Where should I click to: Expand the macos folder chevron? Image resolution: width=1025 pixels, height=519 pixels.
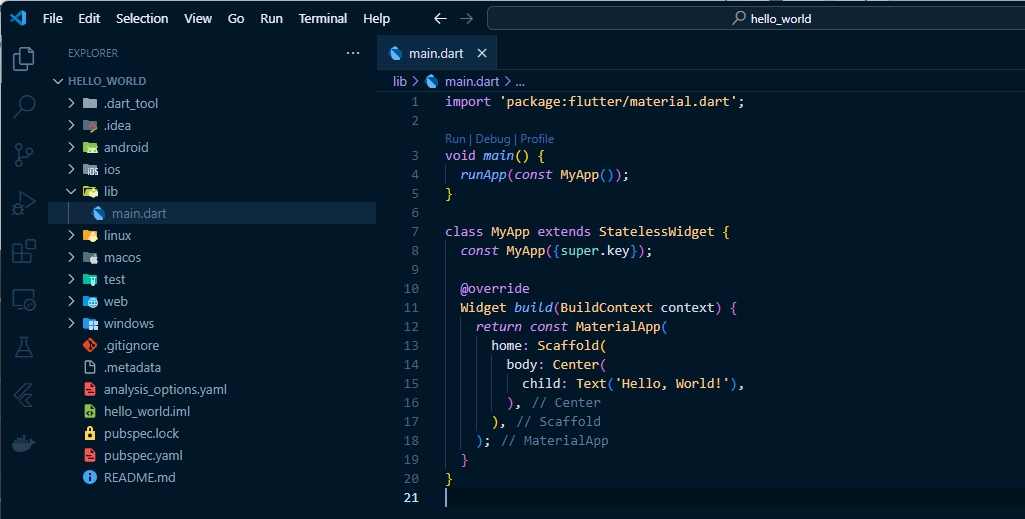(71, 257)
